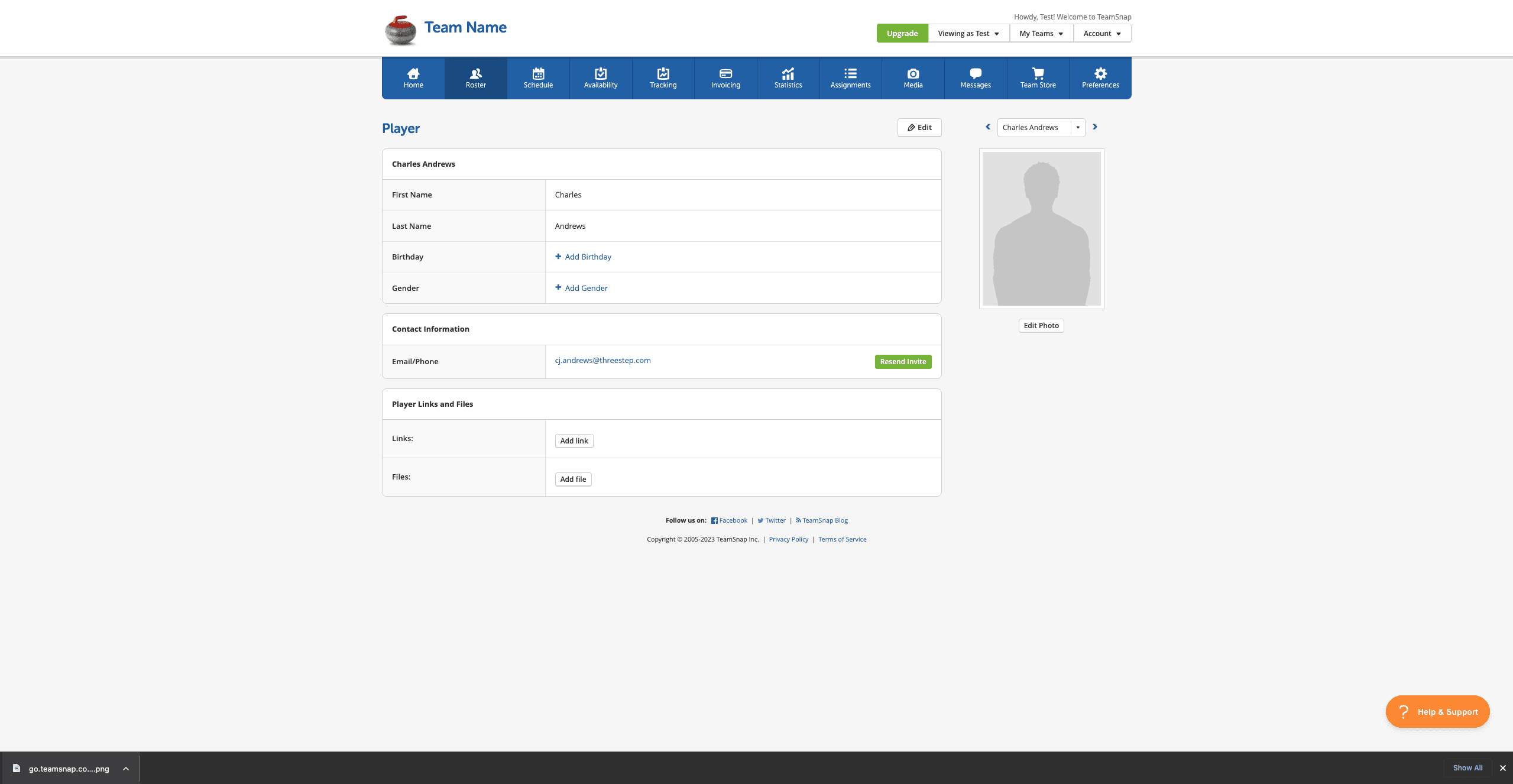Open the Preferences gear icon

coord(1100,74)
